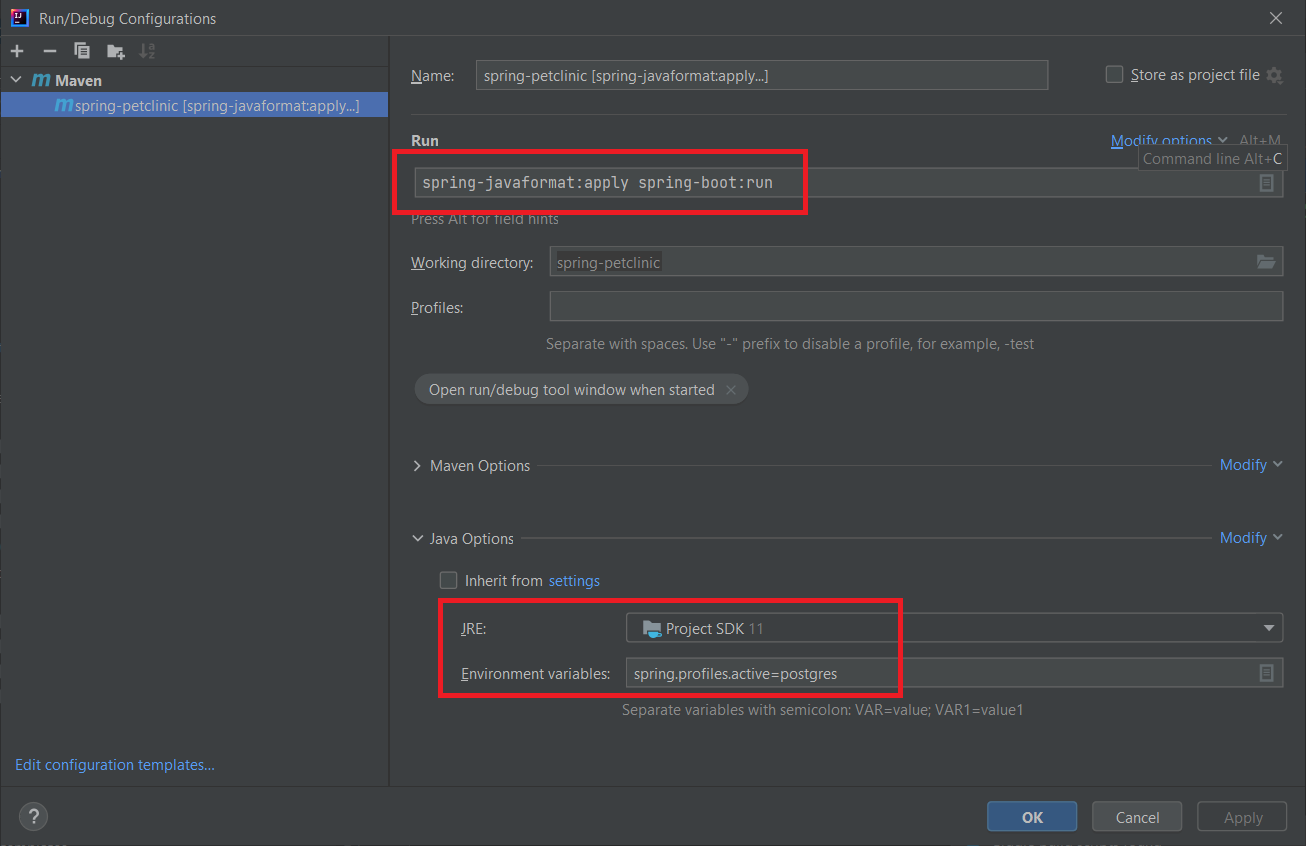Click the 'Separate with spaces' hint text
The width and height of the screenshot is (1306, 846).
click(790, 344)
